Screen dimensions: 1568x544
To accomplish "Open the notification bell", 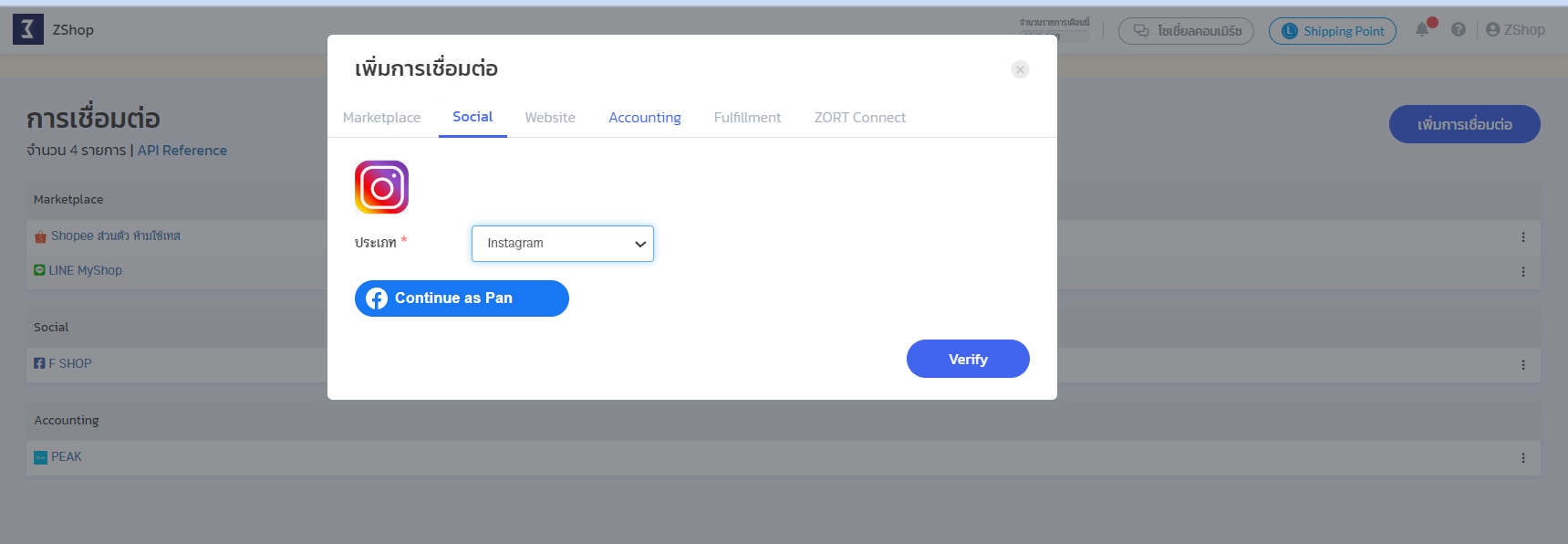I will (1422, 30).
